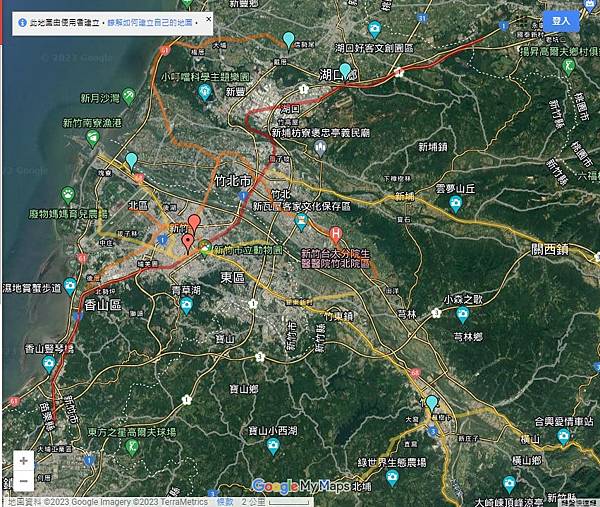Select the 湖口好客文創園區 camera marker
Screen dimensions: 600x507
374,29
